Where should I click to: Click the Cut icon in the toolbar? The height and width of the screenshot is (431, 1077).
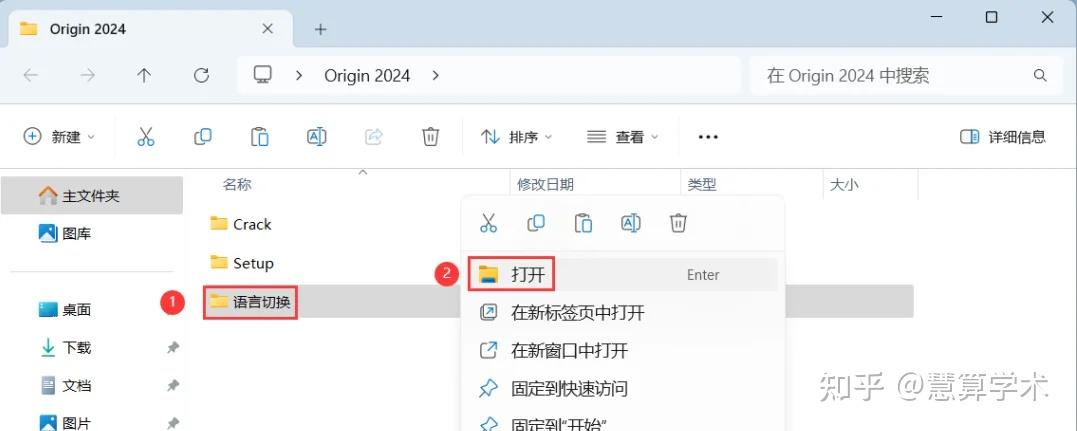pos(146,137)
